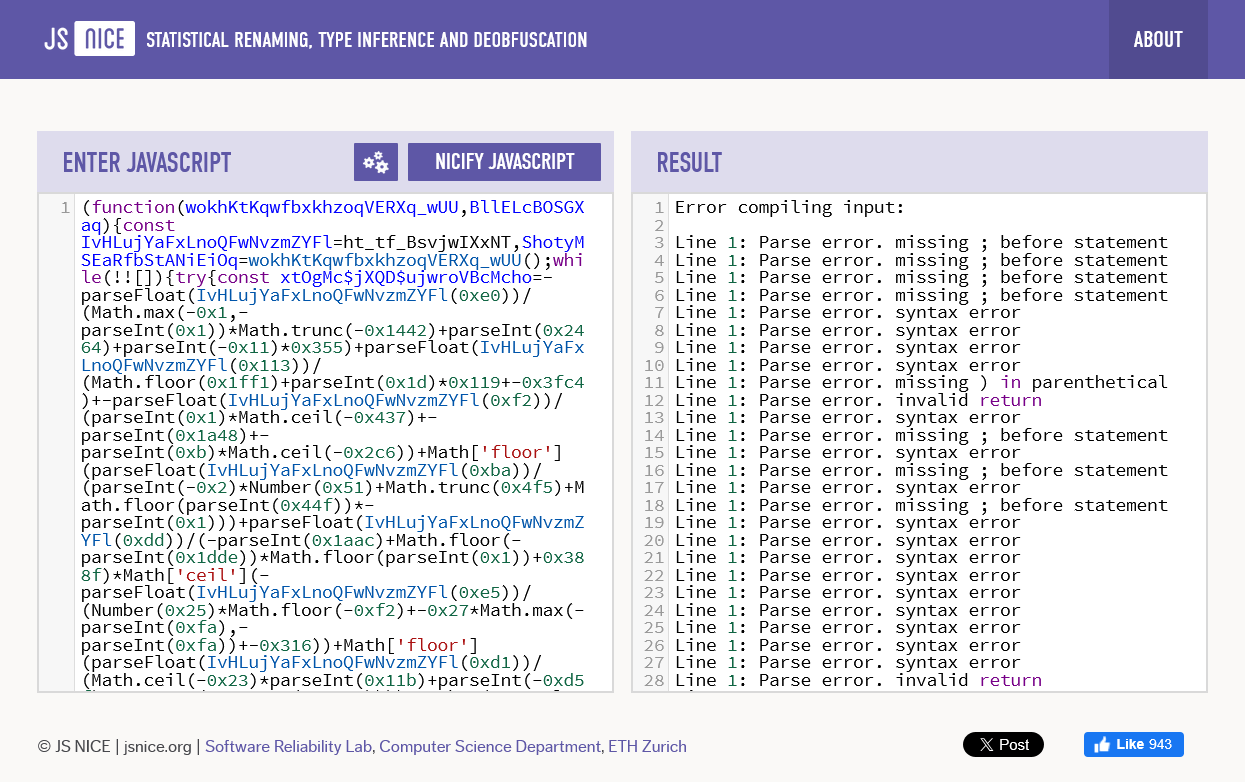Click the 943 like count
Screen dimensions: 1245x782
pyautogui.click(x=1161, y=744)
